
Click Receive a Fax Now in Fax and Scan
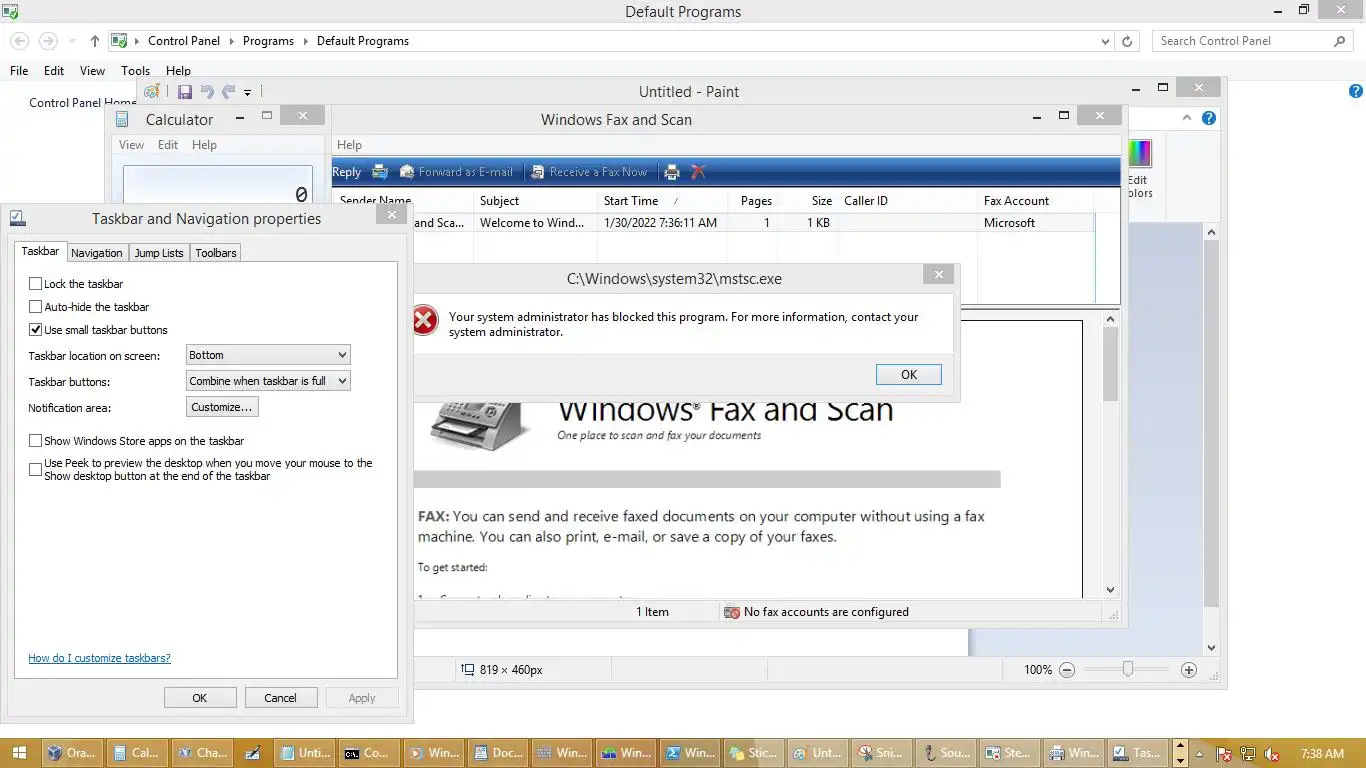coord(590,172)
